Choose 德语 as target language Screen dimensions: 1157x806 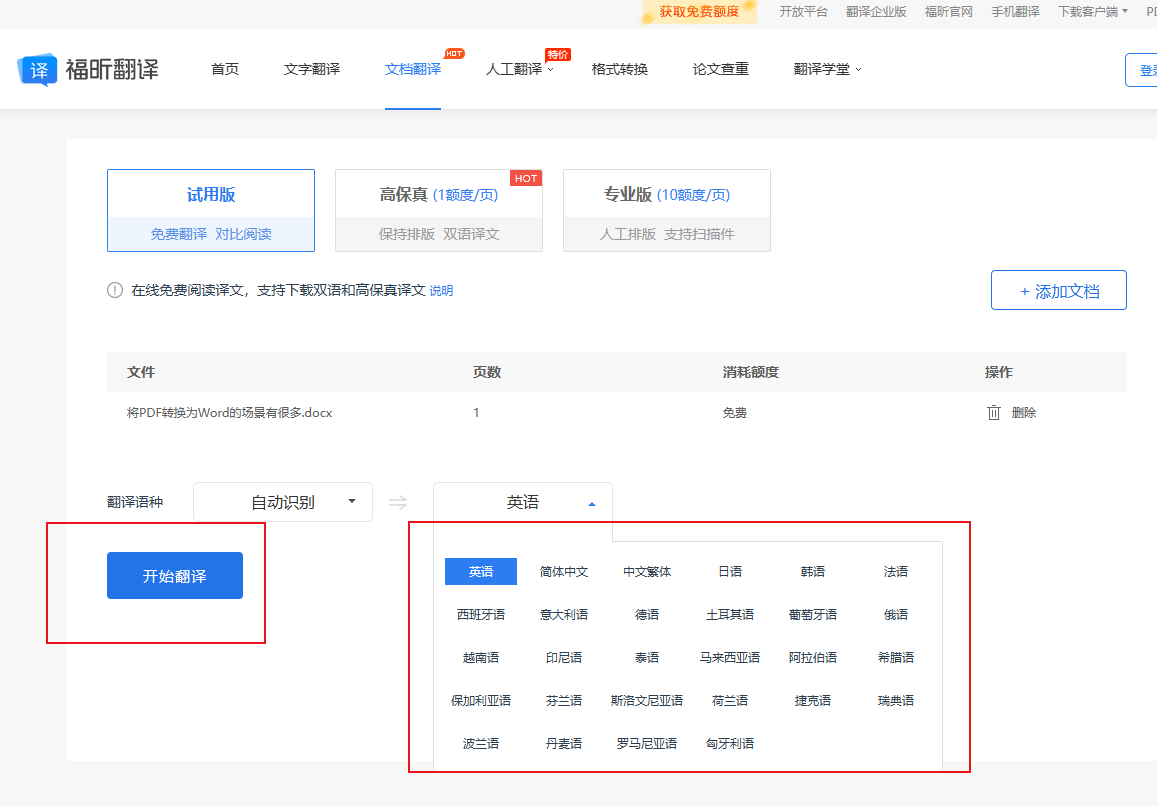pyautogui.click(x=647, y=614)
